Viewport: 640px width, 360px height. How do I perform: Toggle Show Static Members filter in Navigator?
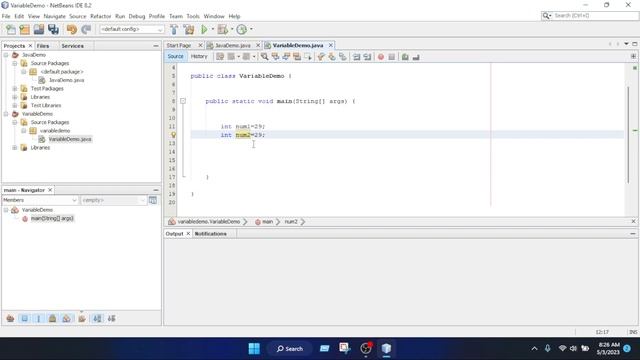tap(39, 318)
